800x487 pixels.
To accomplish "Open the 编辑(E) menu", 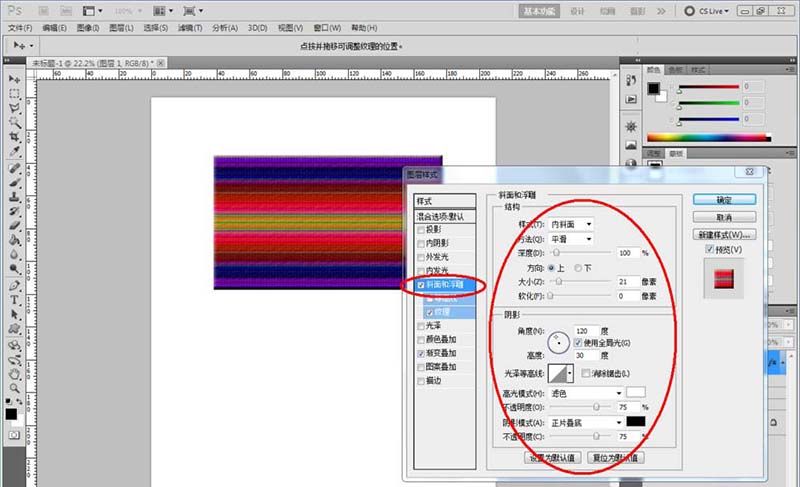I will pos(54,28).
